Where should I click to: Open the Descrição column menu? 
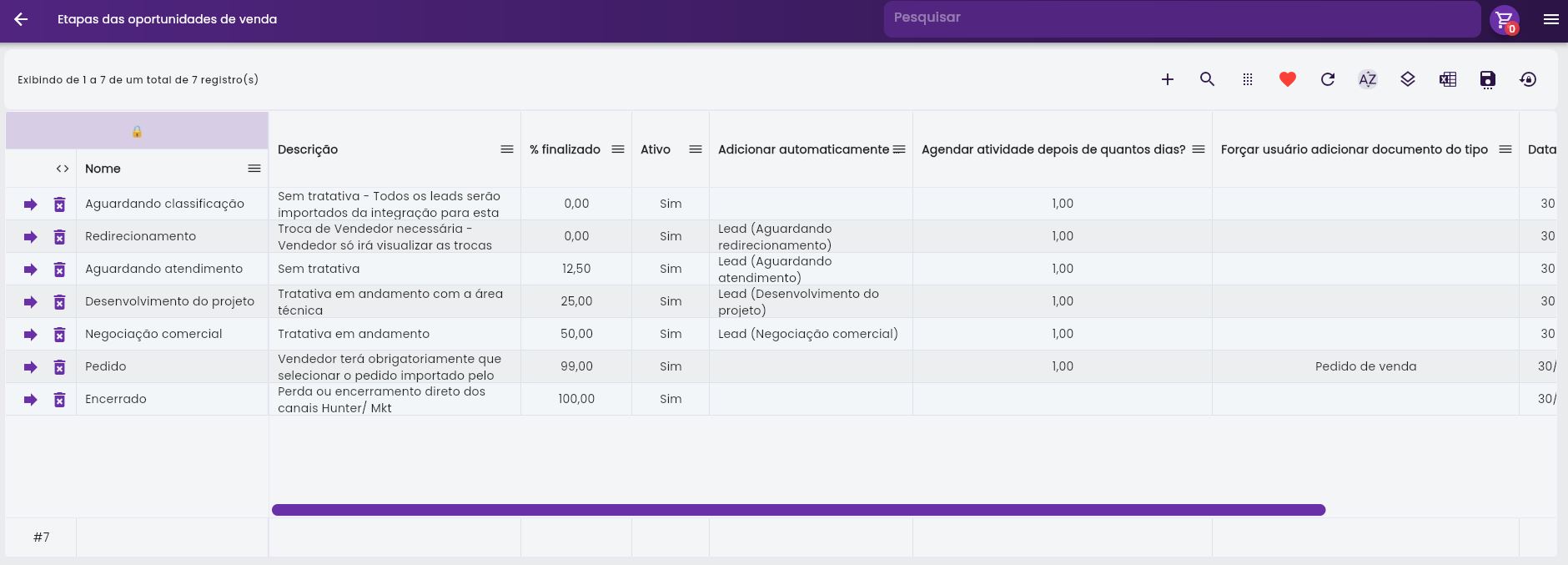point(506,149)
